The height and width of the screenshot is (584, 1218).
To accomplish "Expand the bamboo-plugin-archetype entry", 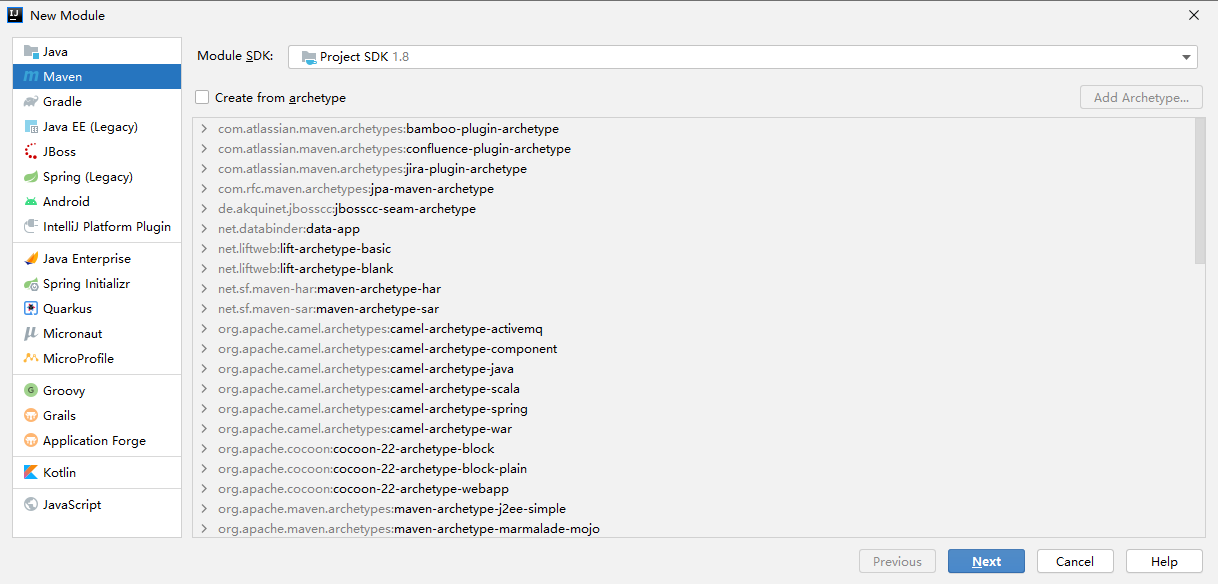I will coord(204,129).
